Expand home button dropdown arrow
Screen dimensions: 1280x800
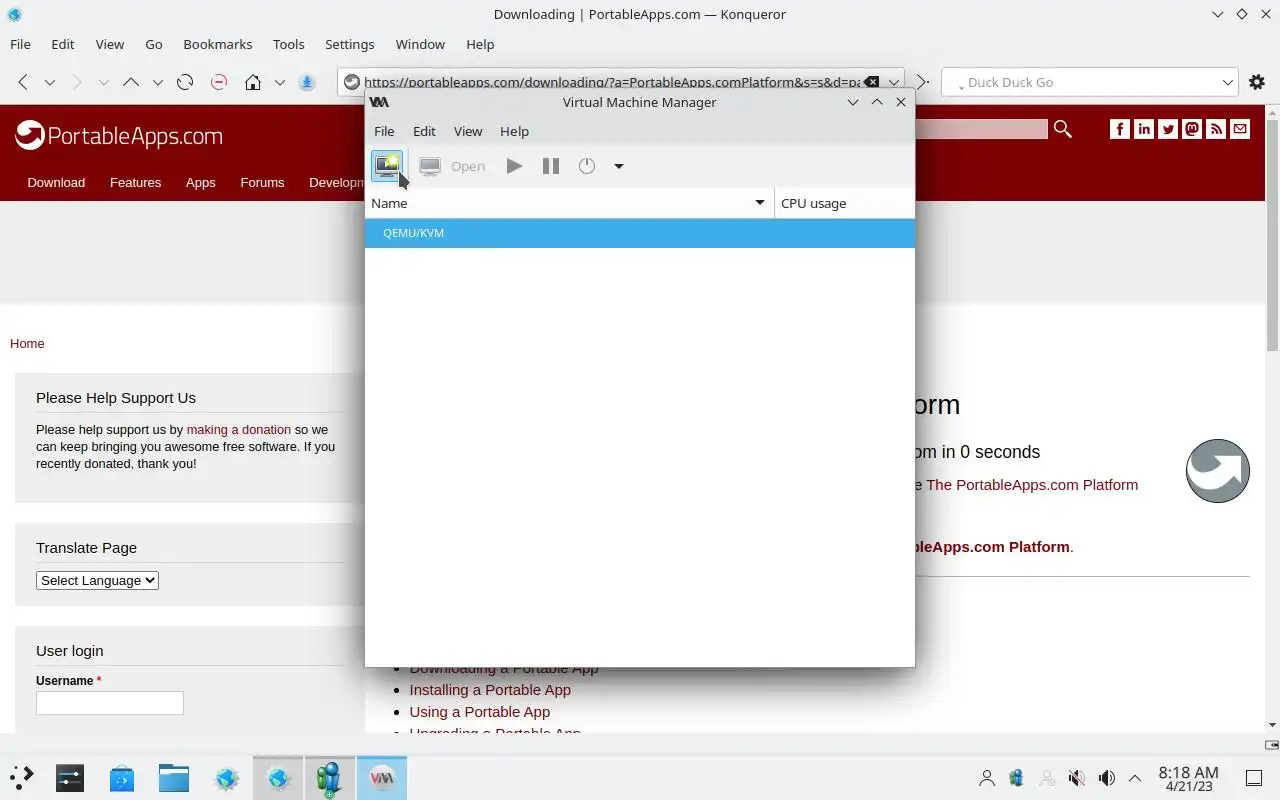pyautogui.click(x=280, y=82)
